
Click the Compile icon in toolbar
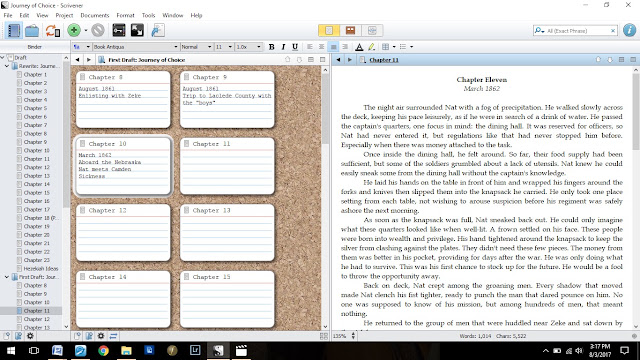pyautogui.click(x=158, y=31)
